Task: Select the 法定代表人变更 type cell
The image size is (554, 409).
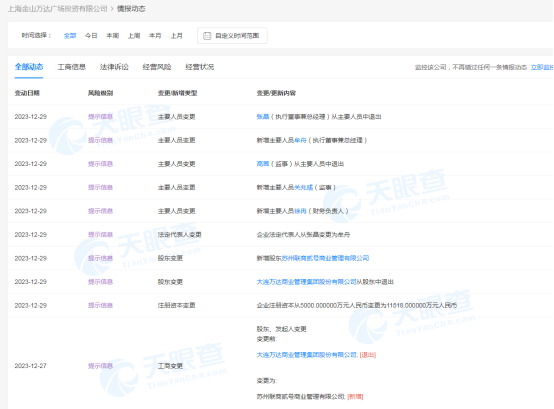Action: (x=179, y=235)
